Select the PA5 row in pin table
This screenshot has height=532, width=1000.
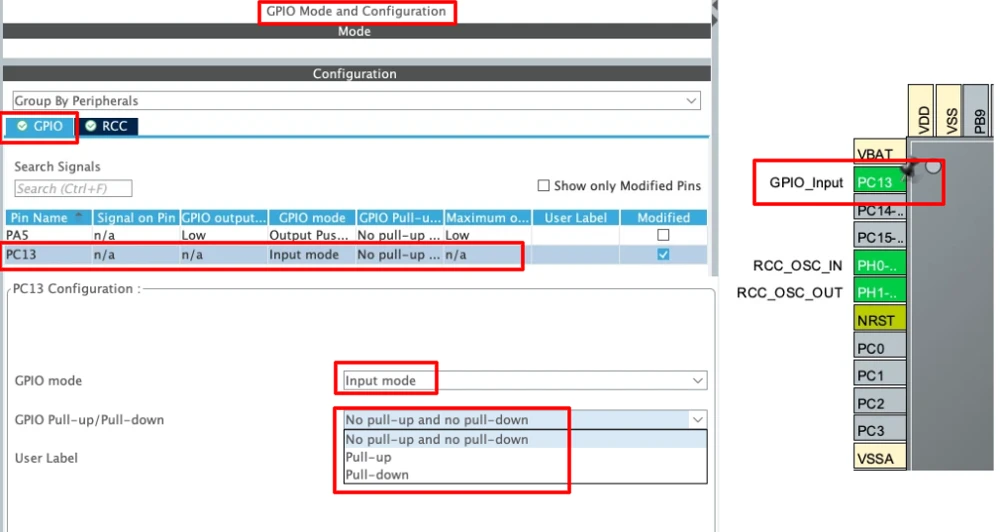(x=357, y=235)
